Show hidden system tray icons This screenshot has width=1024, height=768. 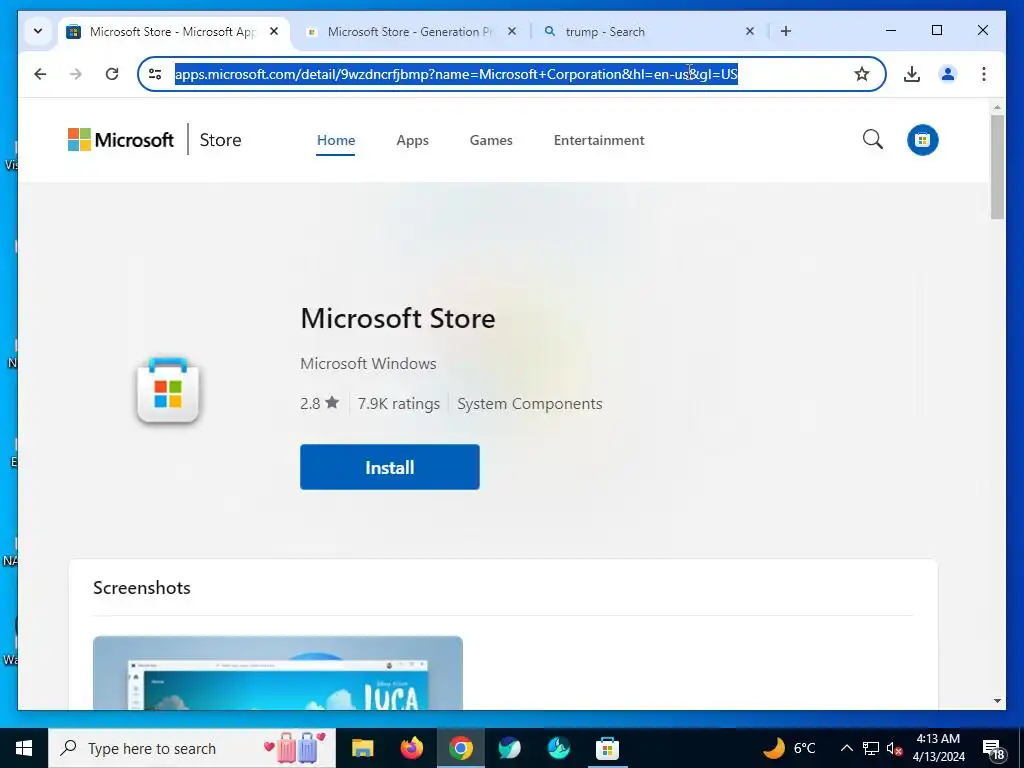coord(846,748)
